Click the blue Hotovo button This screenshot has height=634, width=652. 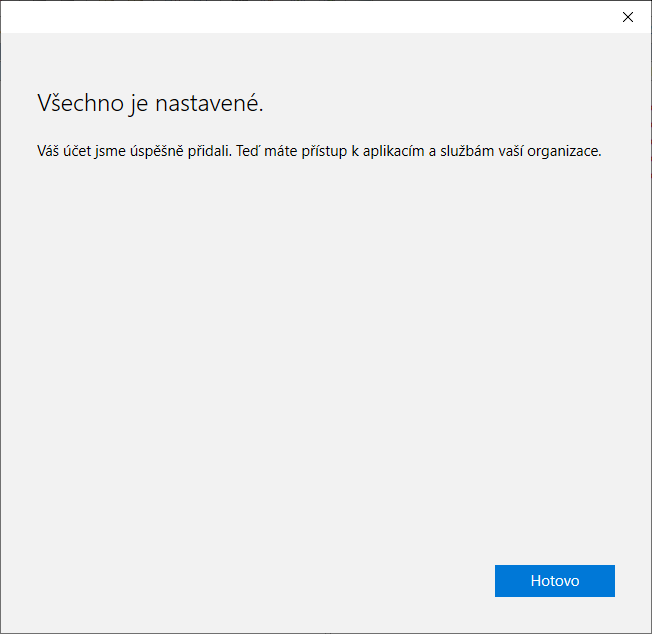(554, 580)
